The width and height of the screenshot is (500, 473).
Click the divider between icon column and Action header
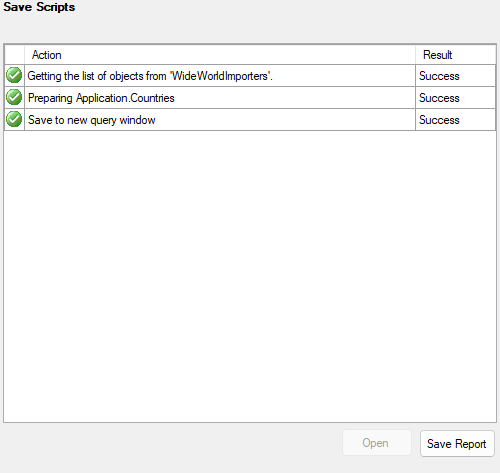[x=24, y=55]
